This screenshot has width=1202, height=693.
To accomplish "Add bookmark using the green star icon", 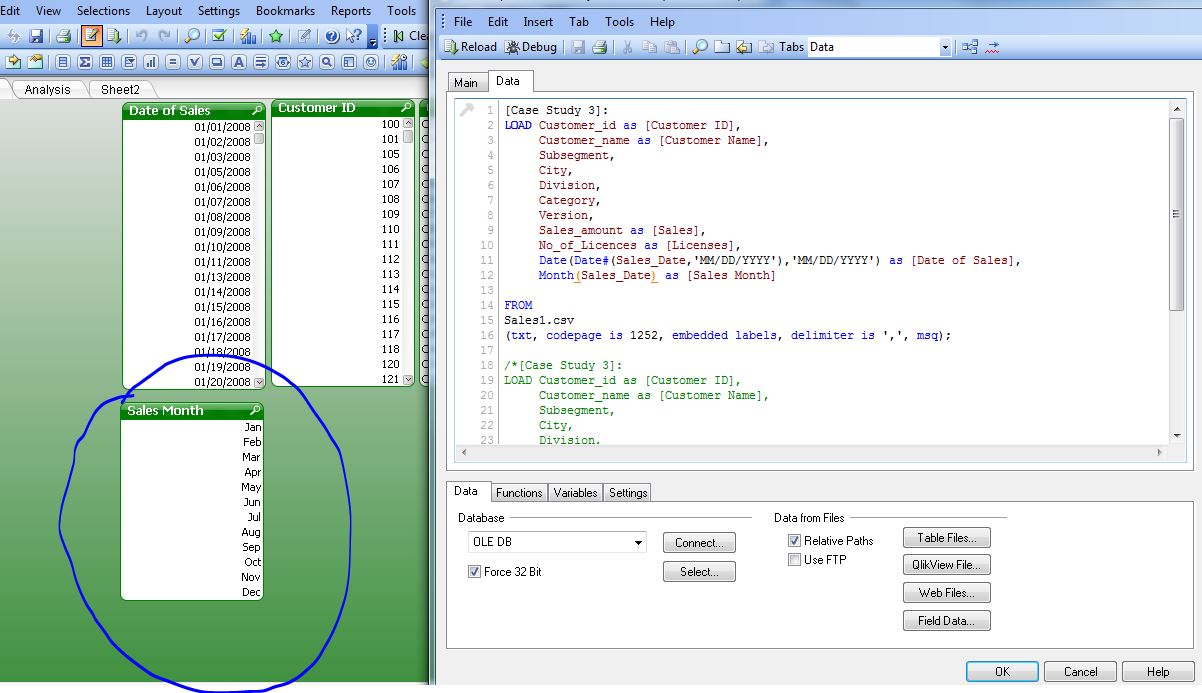I will [x=275, y=36].
